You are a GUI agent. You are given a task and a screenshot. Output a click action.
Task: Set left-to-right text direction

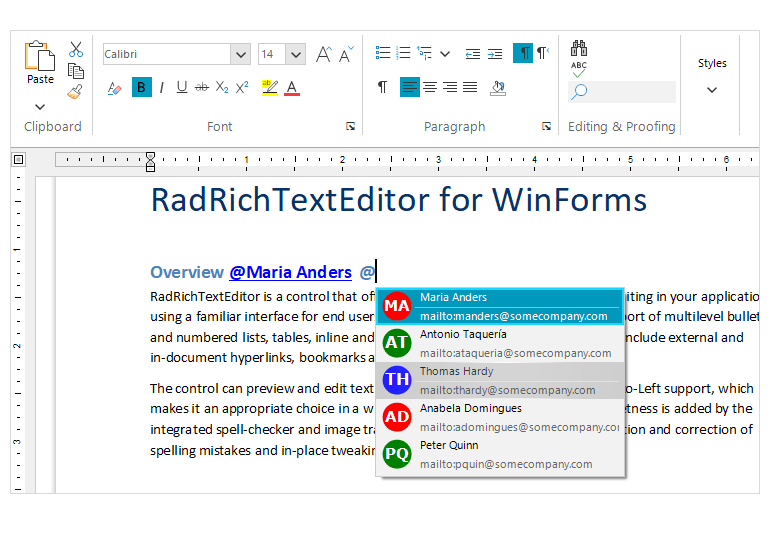coord(522,53)
